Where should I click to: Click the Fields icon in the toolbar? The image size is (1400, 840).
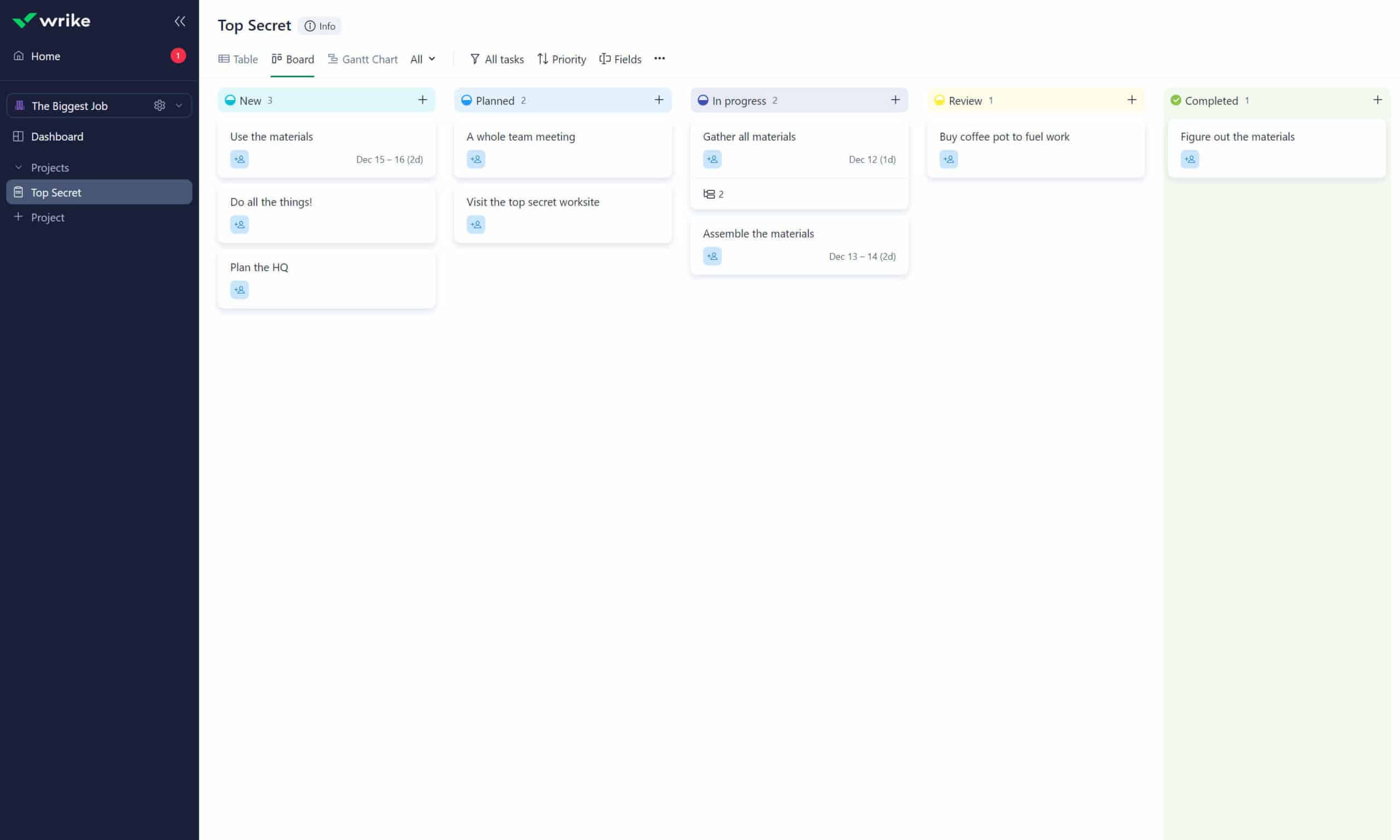604,59
